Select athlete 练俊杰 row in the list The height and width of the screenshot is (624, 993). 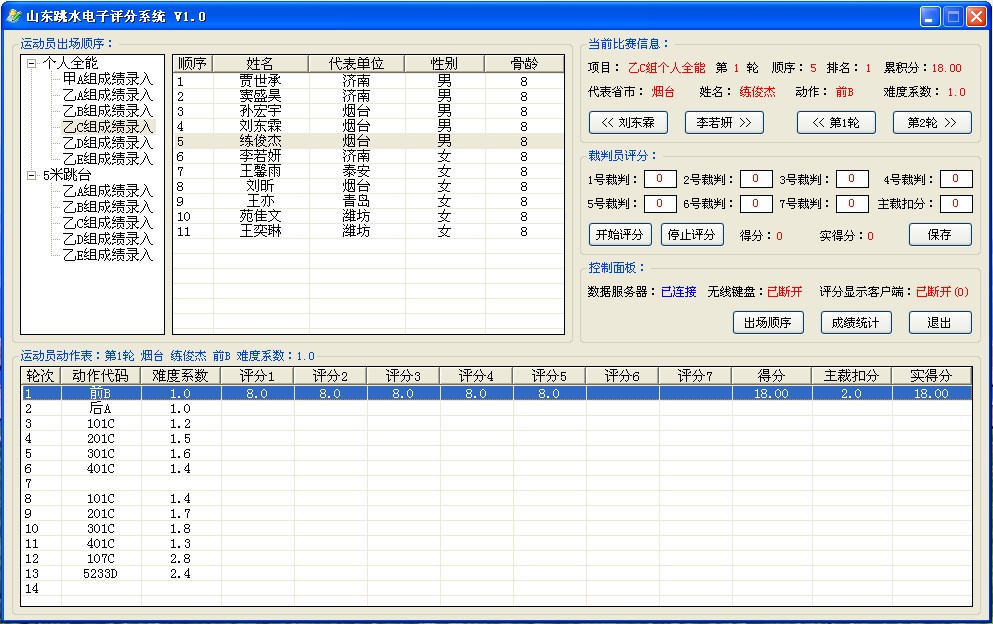[x=369, y=141]
